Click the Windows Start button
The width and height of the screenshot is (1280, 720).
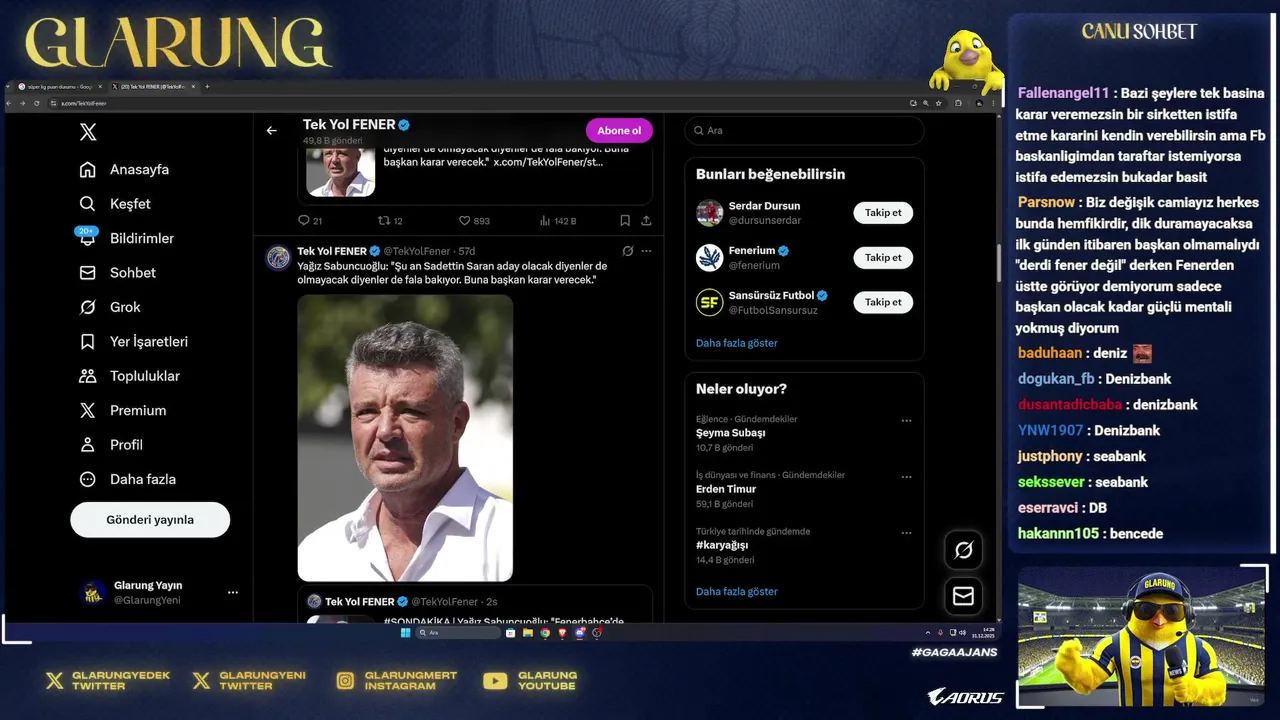[405, 633]
